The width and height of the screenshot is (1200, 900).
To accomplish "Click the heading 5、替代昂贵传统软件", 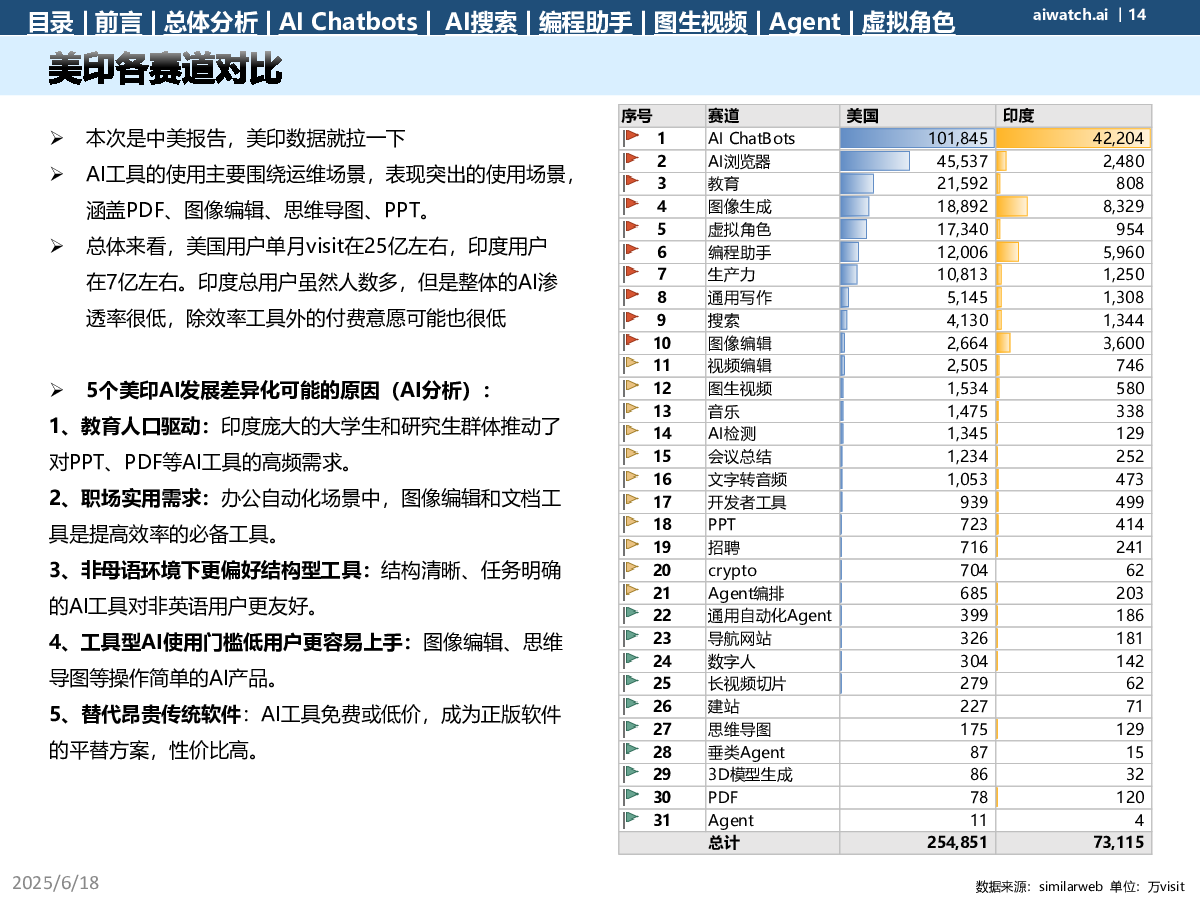I will 146,714.
